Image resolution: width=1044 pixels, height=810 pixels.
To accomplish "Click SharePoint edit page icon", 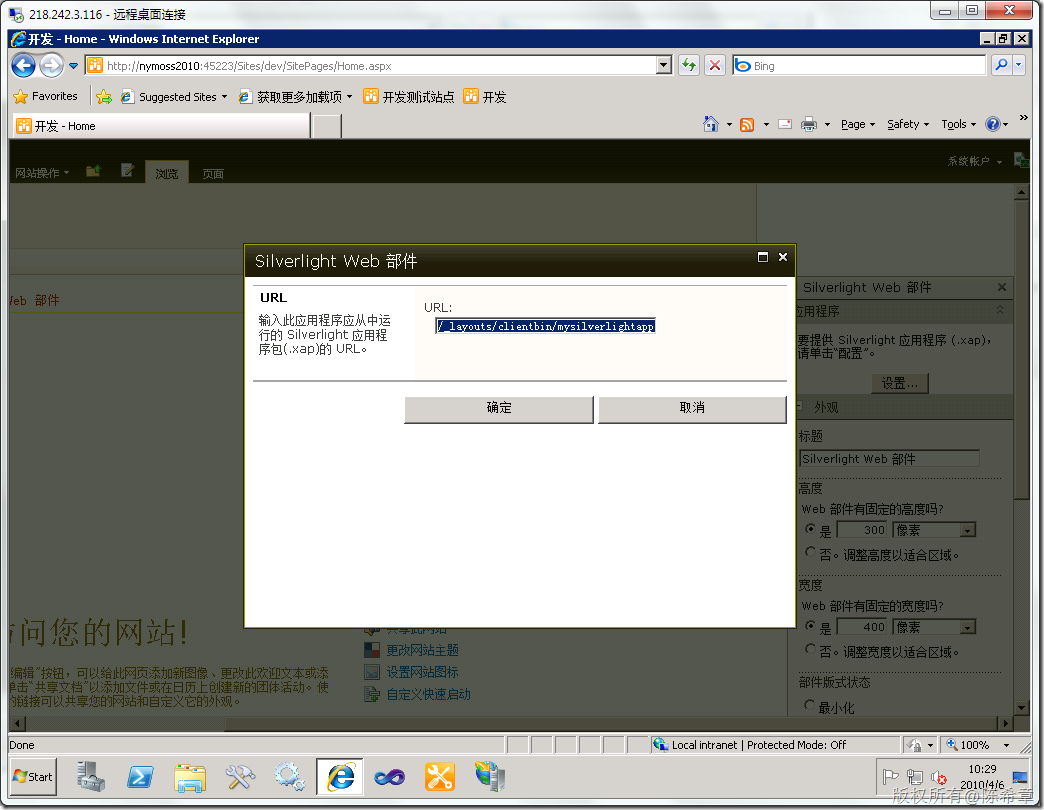I will [127, 171].
